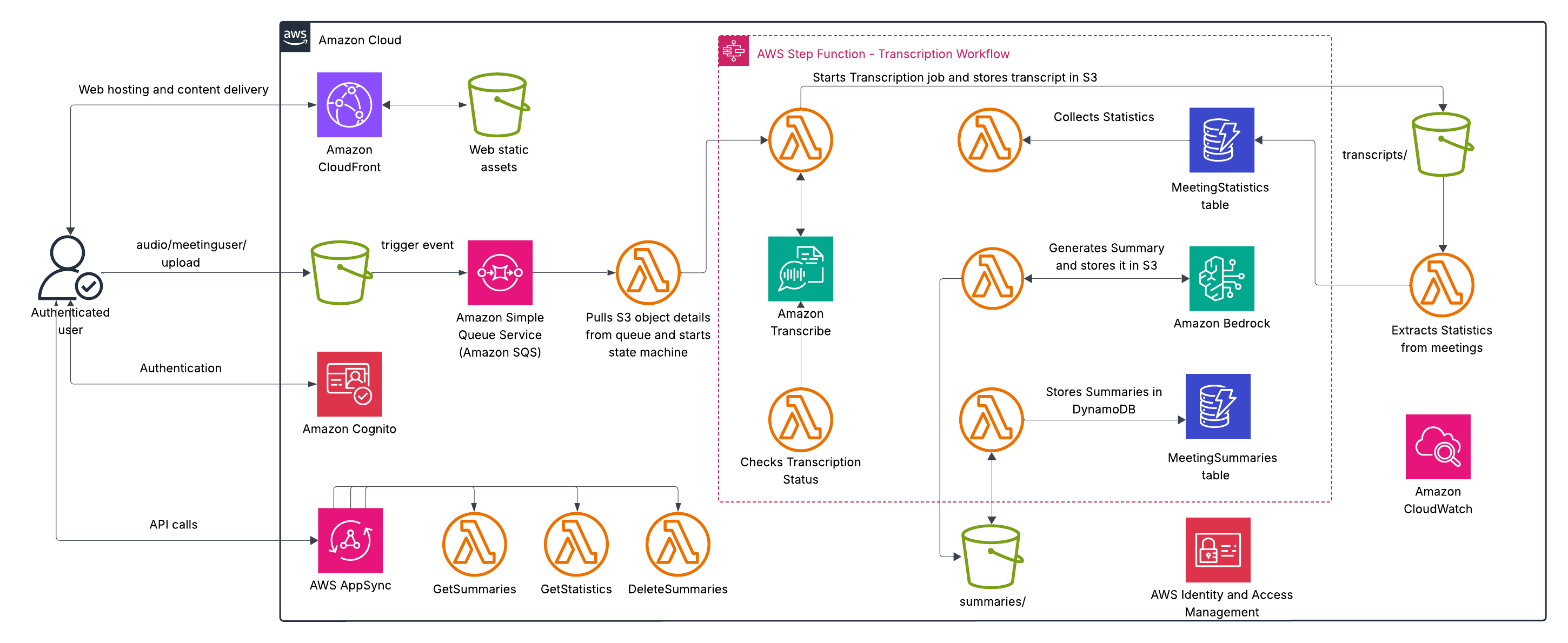Select the S3 bucket feeding SQS
The image size is (1568, 643).
(340, 272)
